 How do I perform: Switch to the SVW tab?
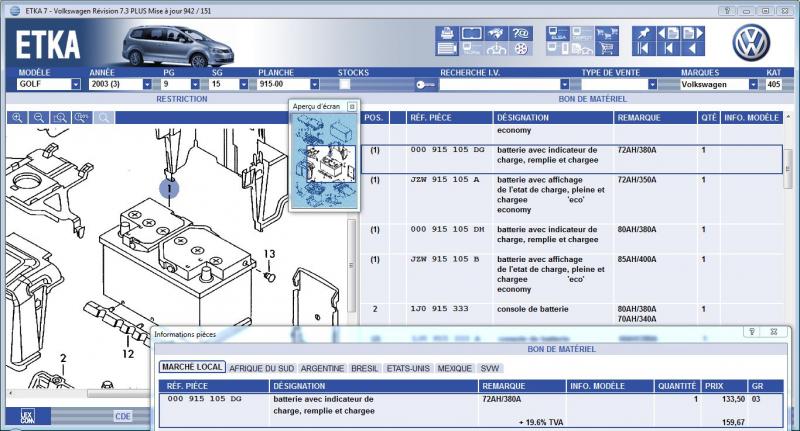(490, 368)
